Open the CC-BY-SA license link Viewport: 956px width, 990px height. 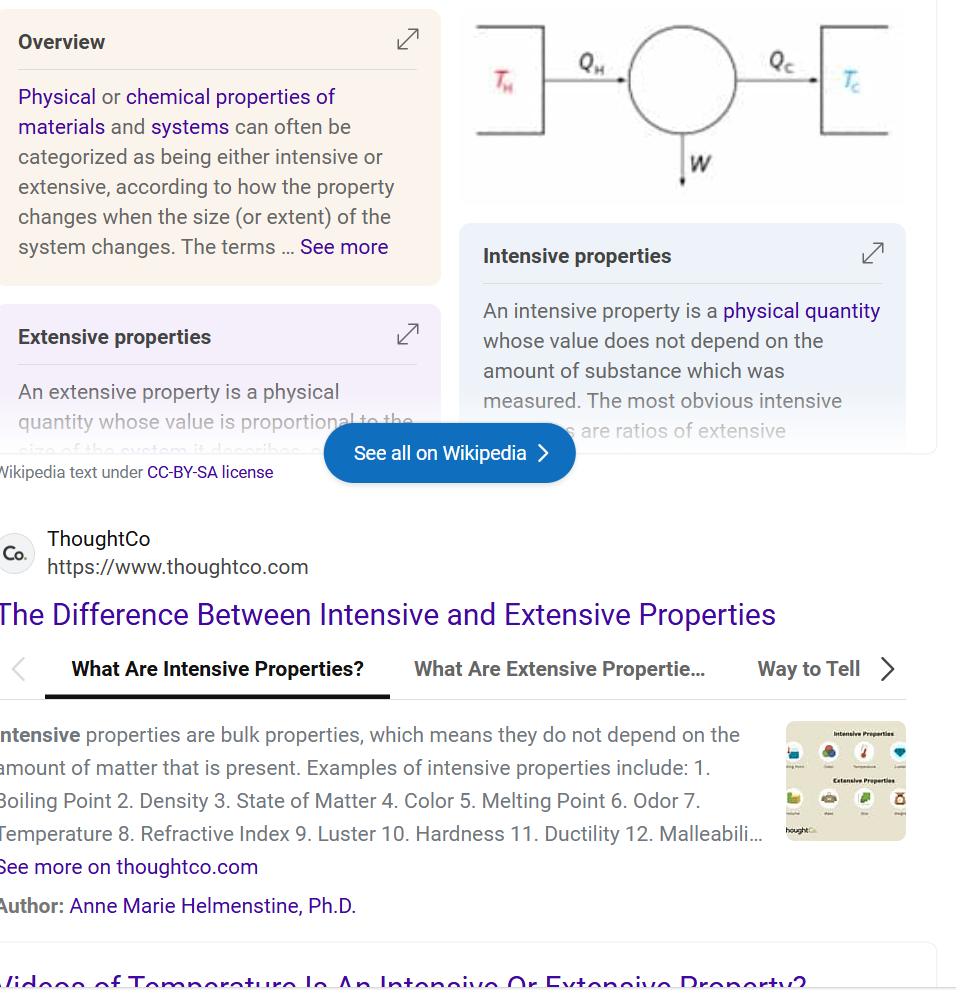(210, 472)
